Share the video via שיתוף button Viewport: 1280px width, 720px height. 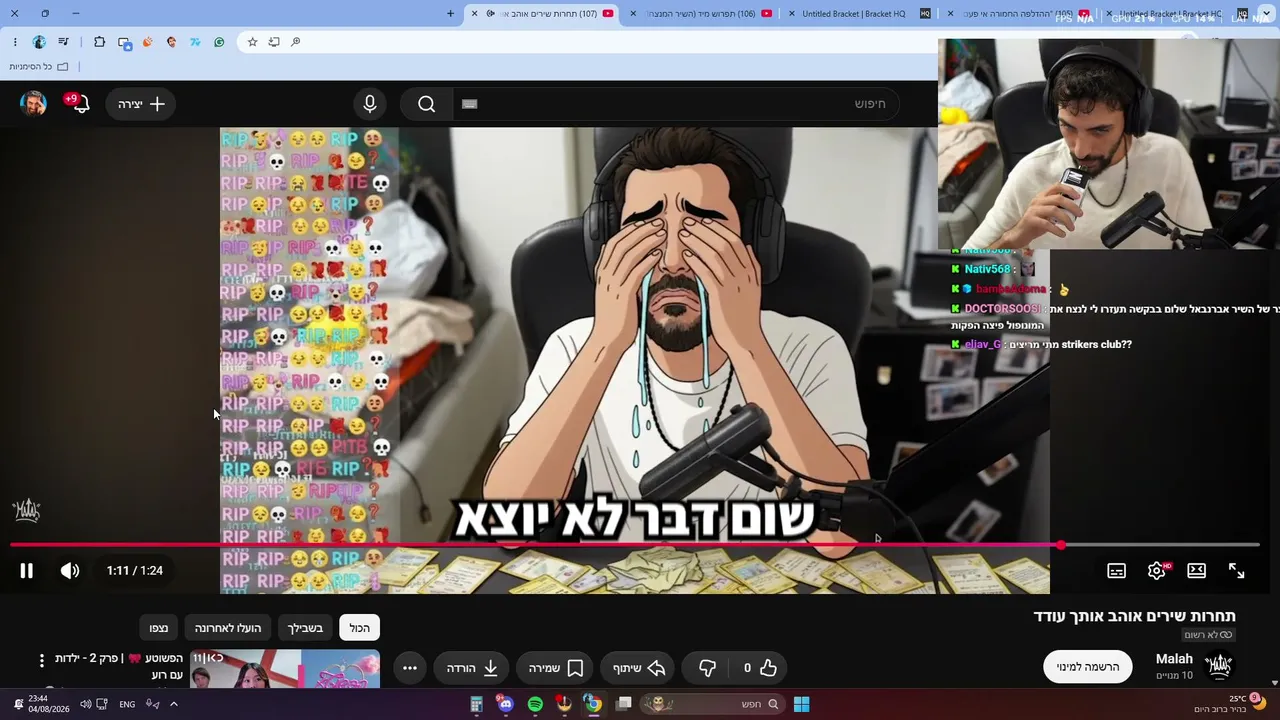tap(639, 668)
